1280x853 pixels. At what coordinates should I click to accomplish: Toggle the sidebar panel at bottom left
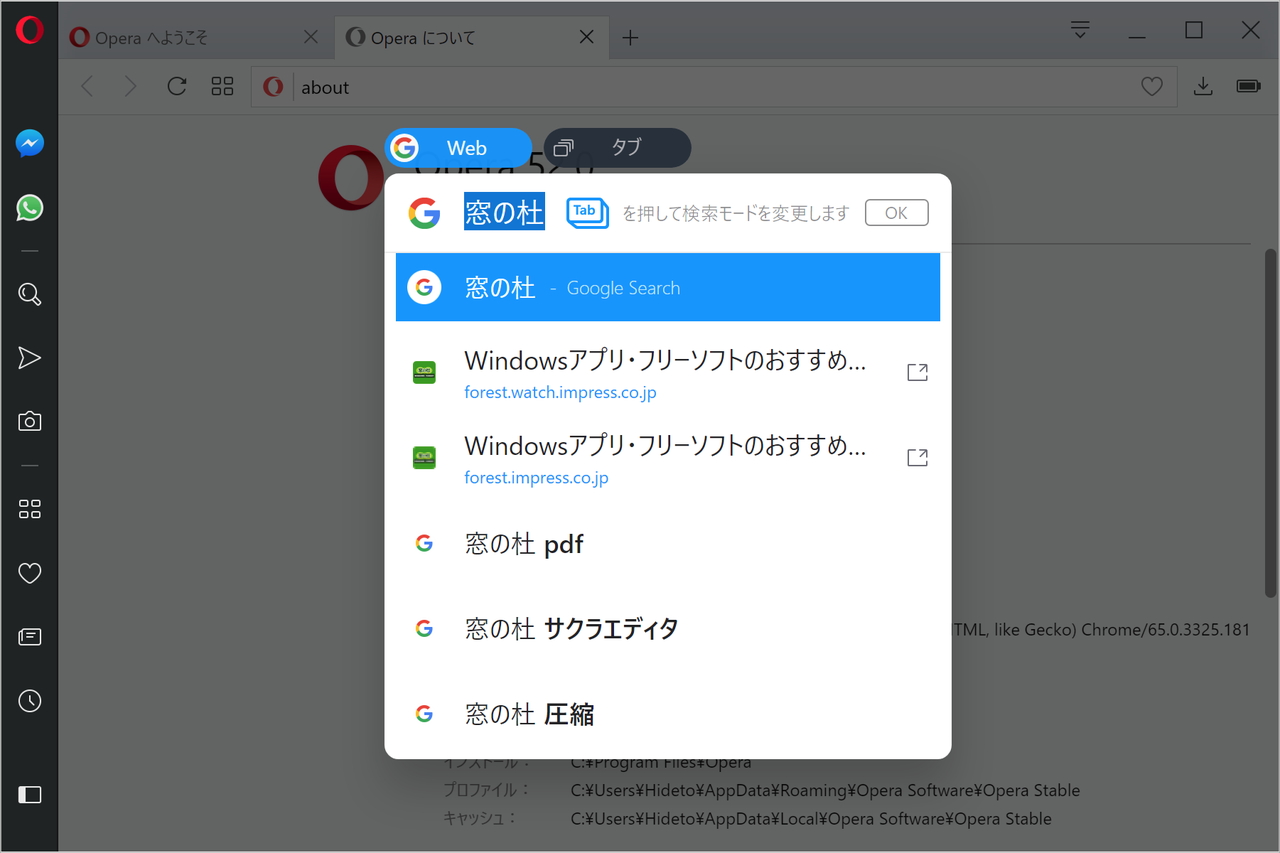[29, 795]
